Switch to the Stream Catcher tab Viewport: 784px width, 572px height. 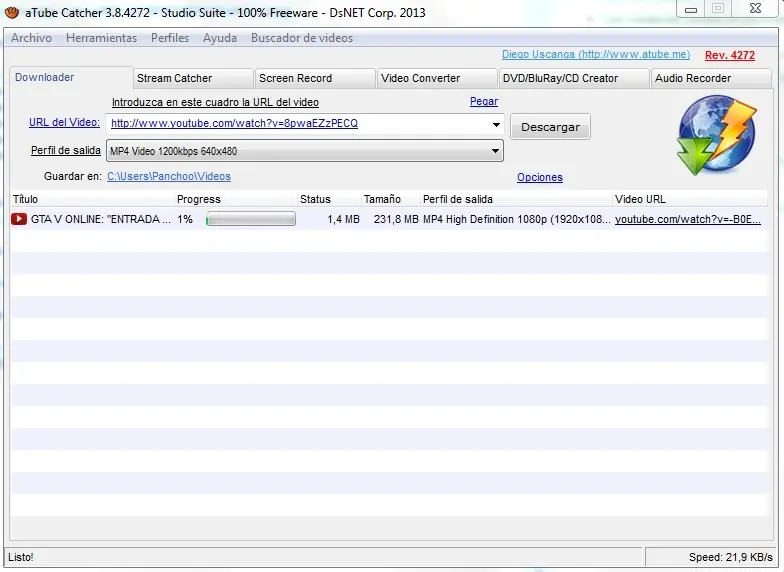coord(193,78)
